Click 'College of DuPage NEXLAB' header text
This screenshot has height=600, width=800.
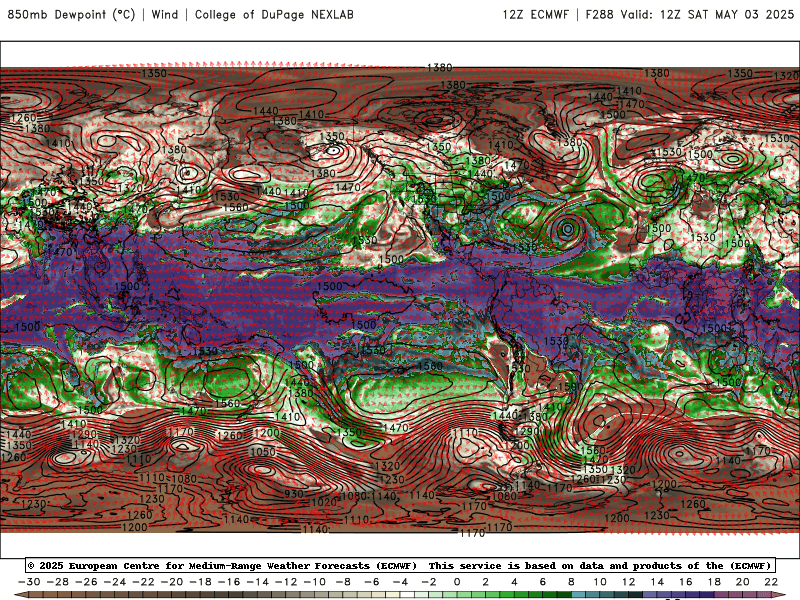pos(274,14)
